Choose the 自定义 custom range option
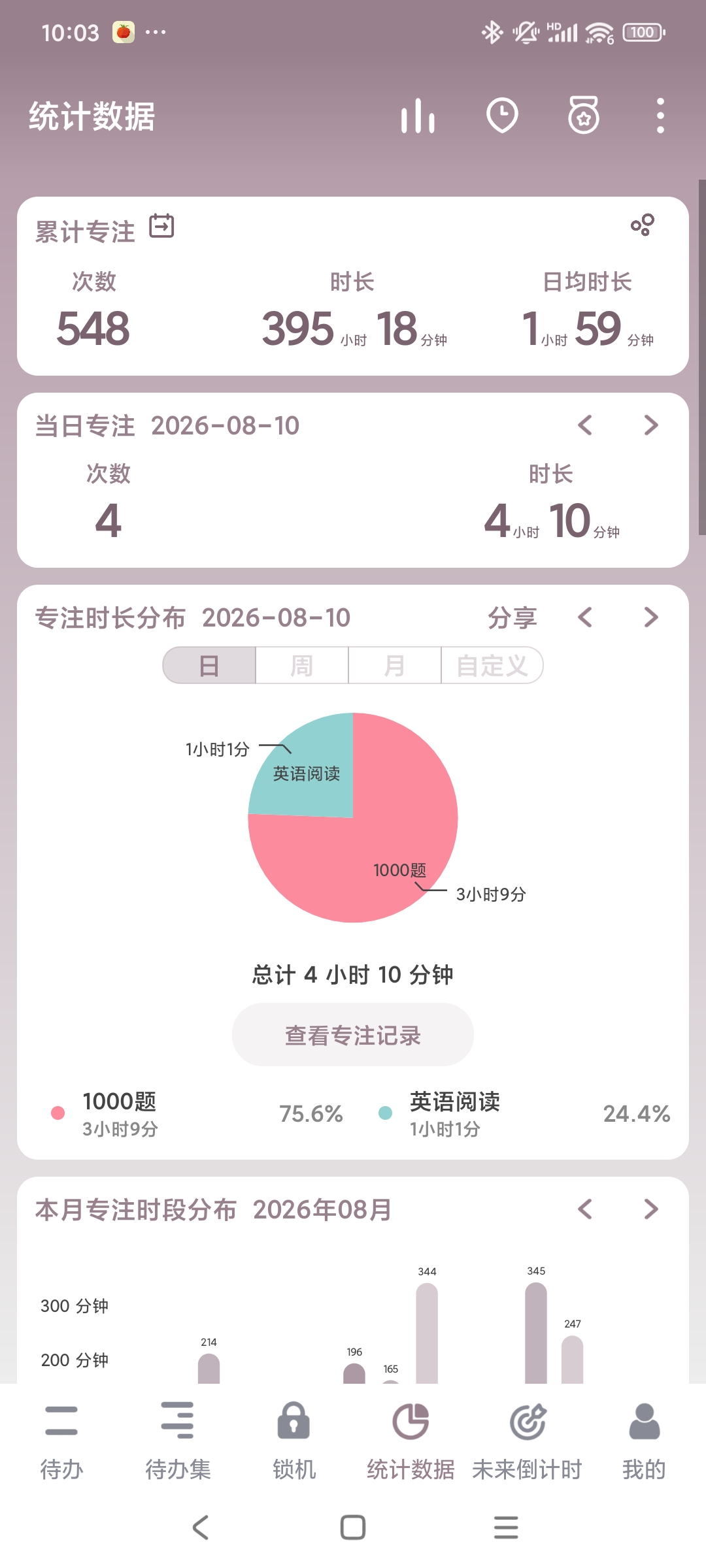The height and width of the screenshot is (1568, 706). click(x=492, y=666)
